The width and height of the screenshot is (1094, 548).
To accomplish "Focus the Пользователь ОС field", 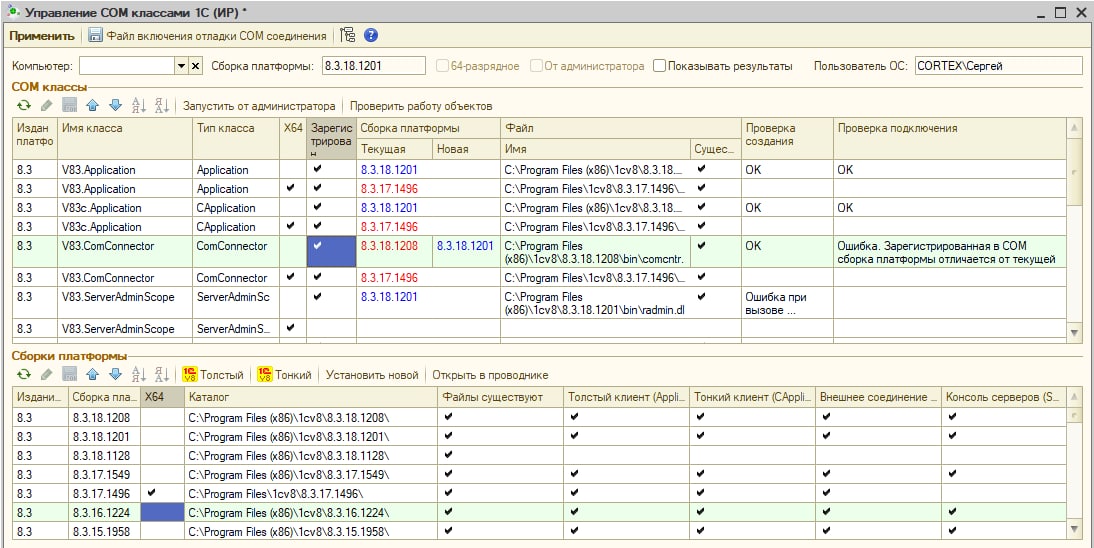I will tap(1000, 66).
